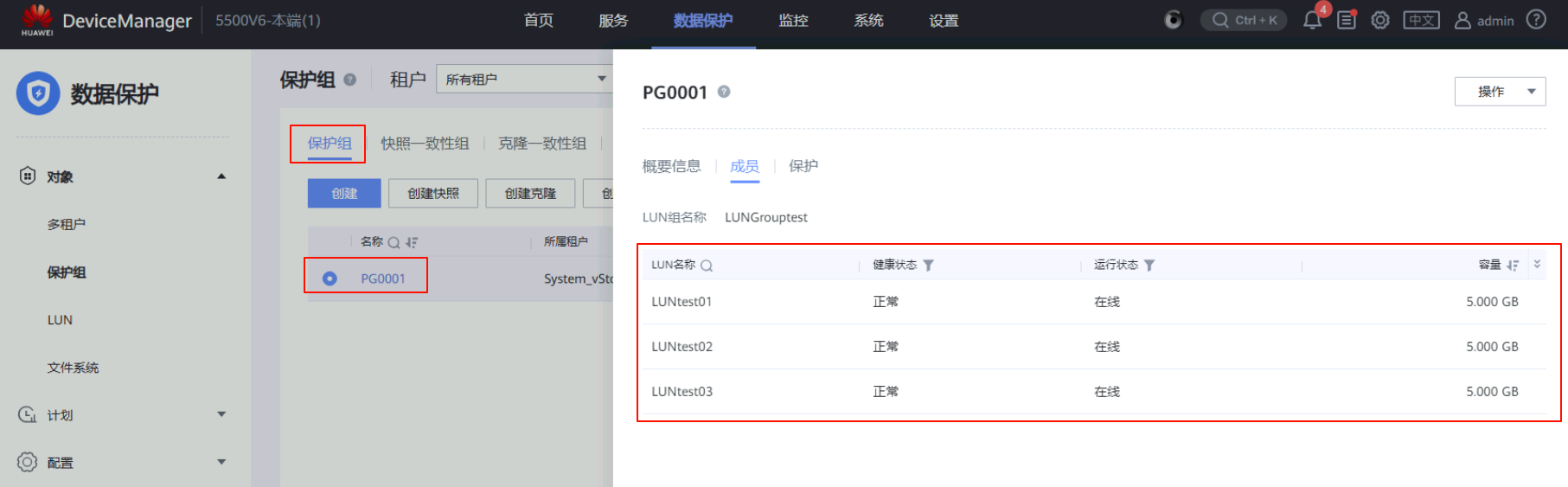Open the settings gear in top bar

click(x=1380, y=21)
